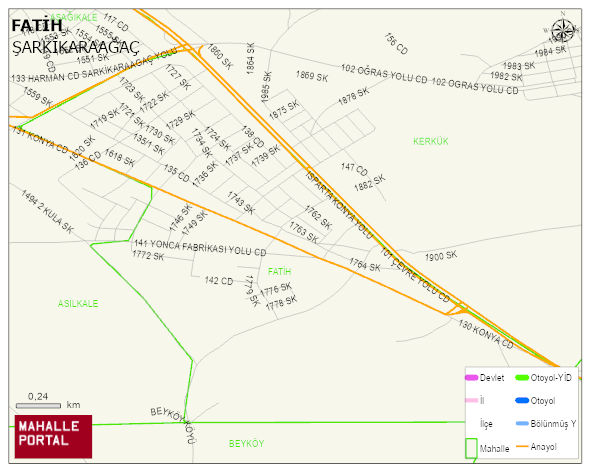Click the 1864 SK street label

pos(250,58)
